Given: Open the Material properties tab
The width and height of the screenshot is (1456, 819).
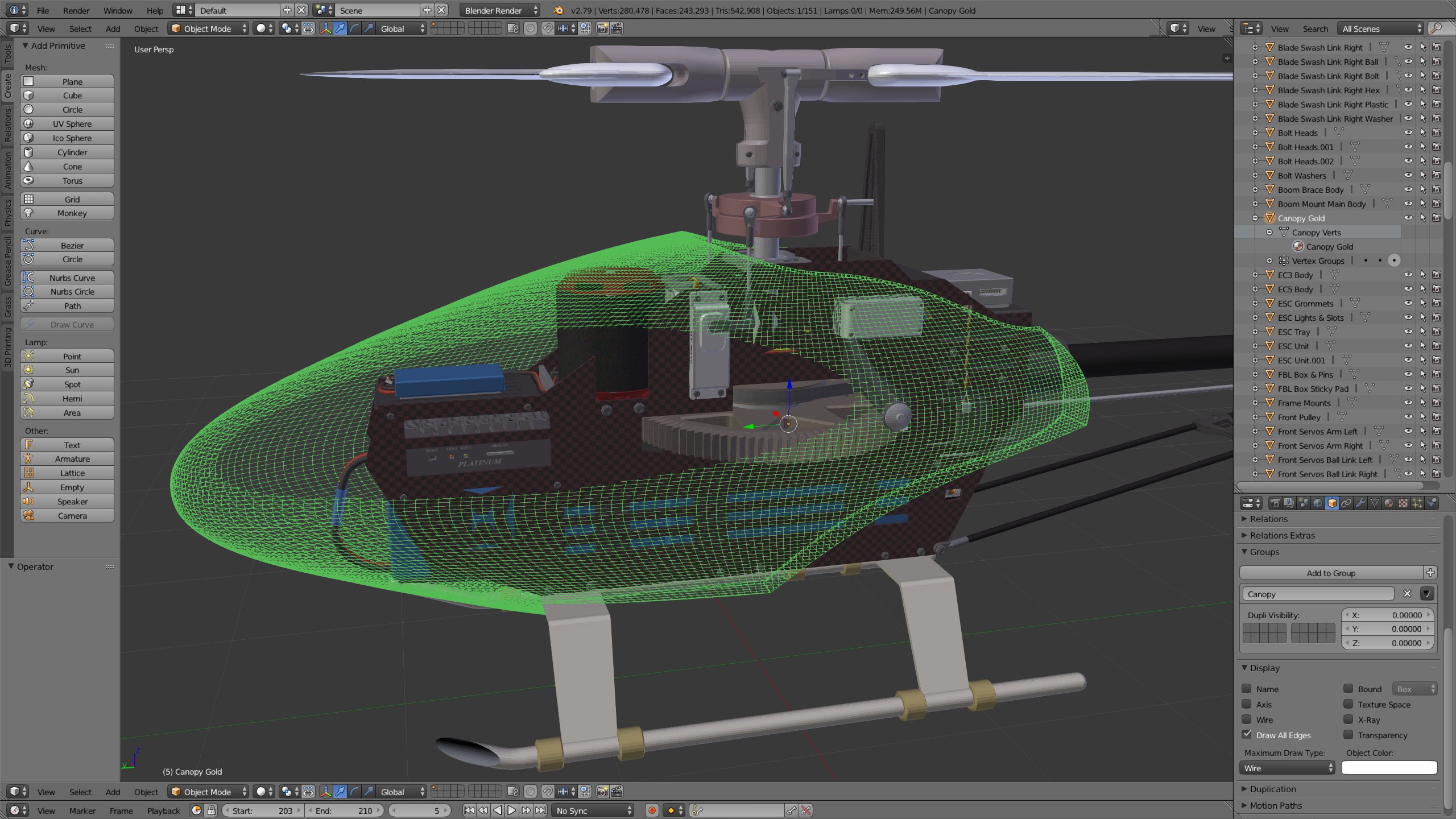Looking at the screenshot, I should (1388, 503).
